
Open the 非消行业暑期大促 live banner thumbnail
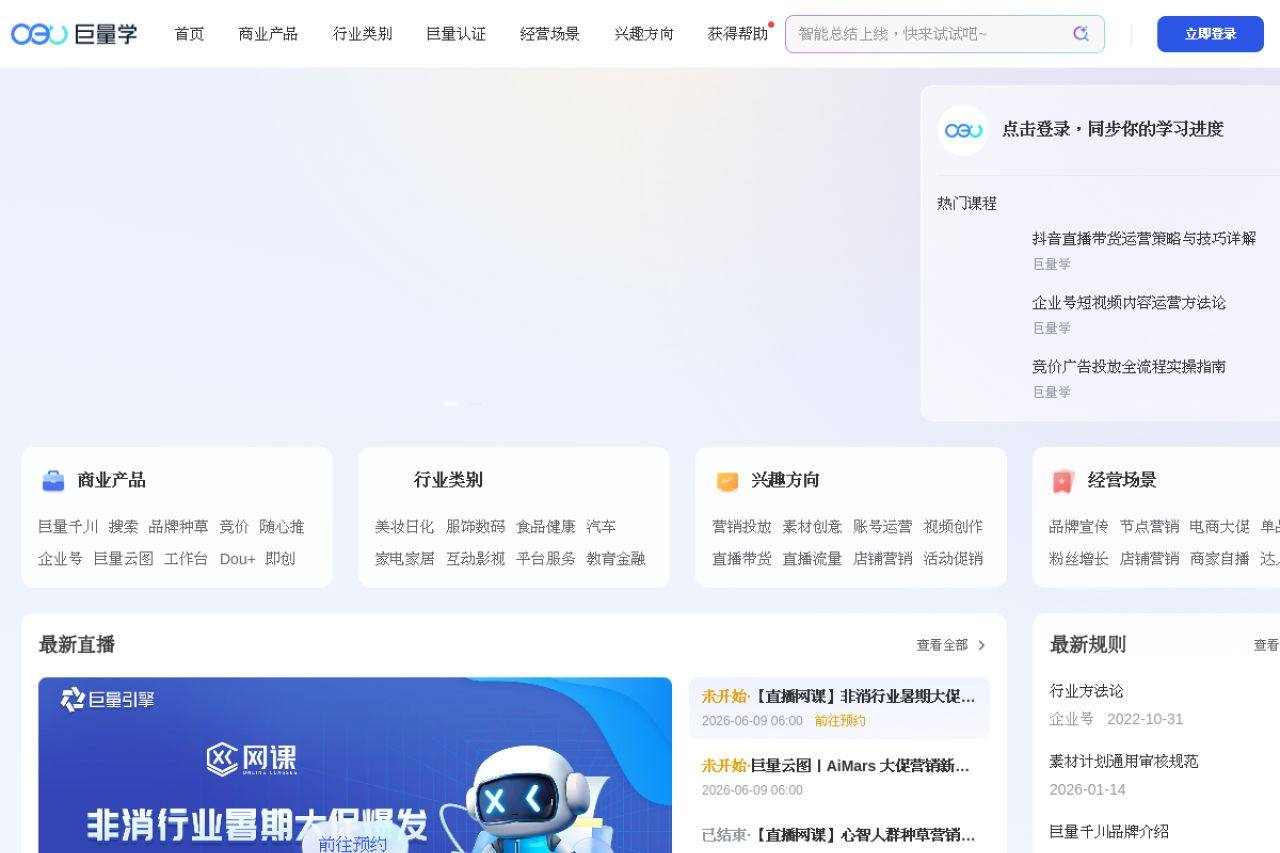click(x=355, y=765)
